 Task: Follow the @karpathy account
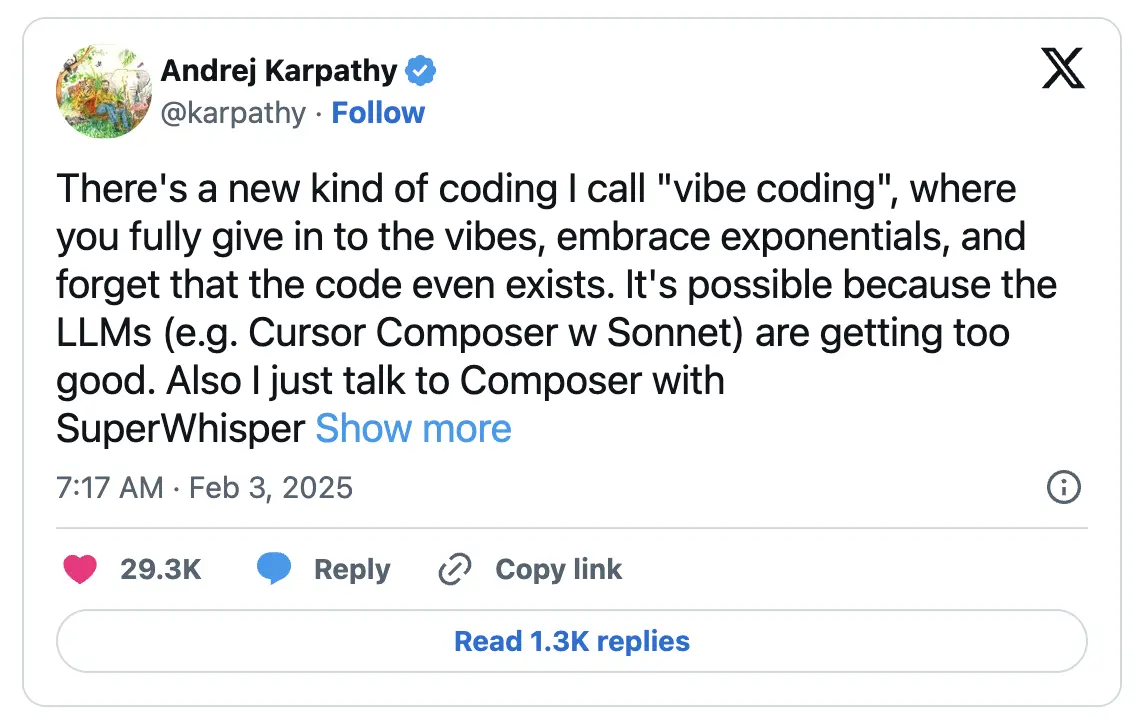(x=378, y=113)
